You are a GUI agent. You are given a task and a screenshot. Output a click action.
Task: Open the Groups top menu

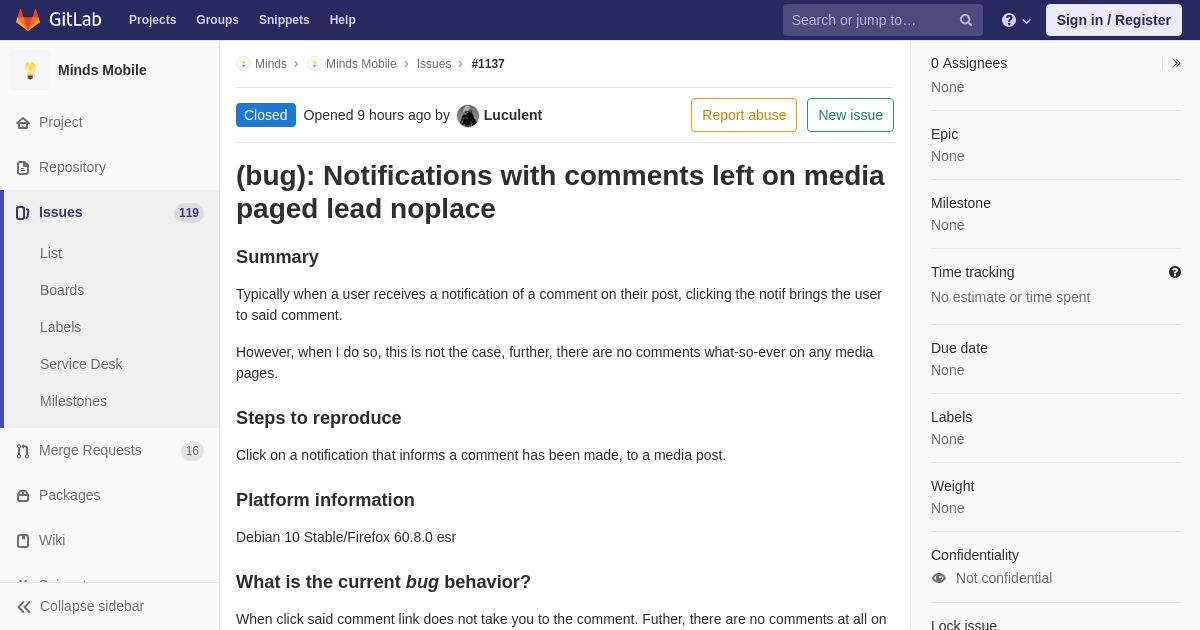coord(217,20)
